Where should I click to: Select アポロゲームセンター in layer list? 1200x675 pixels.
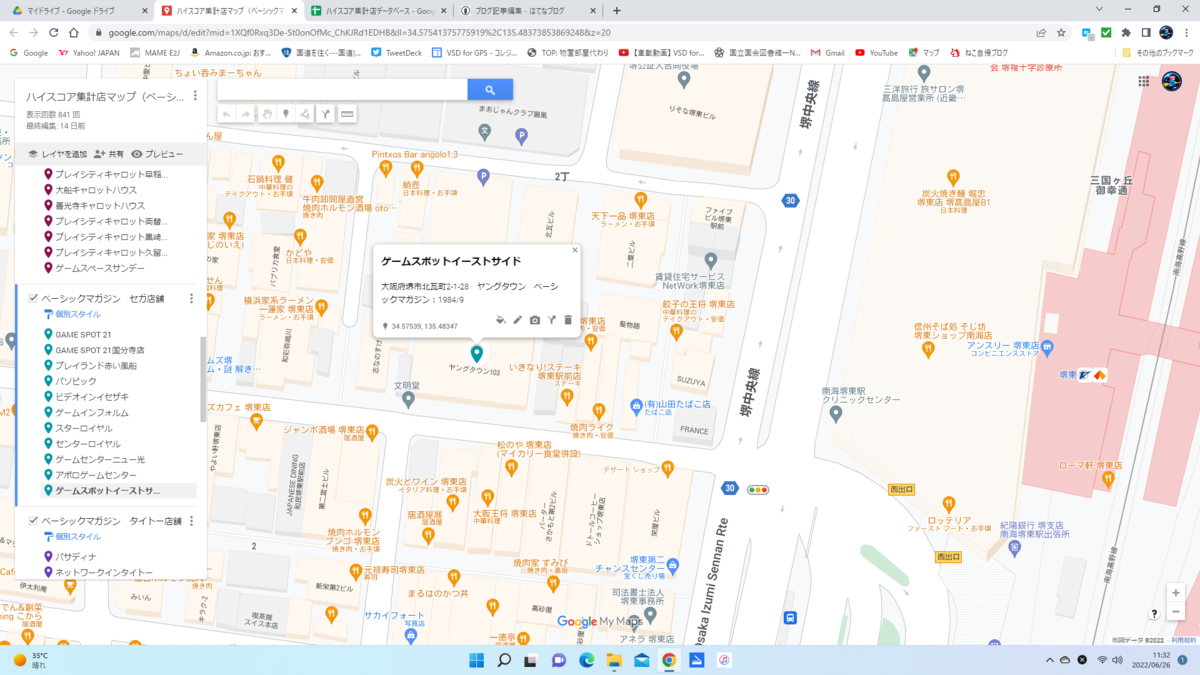pos(95,475)
